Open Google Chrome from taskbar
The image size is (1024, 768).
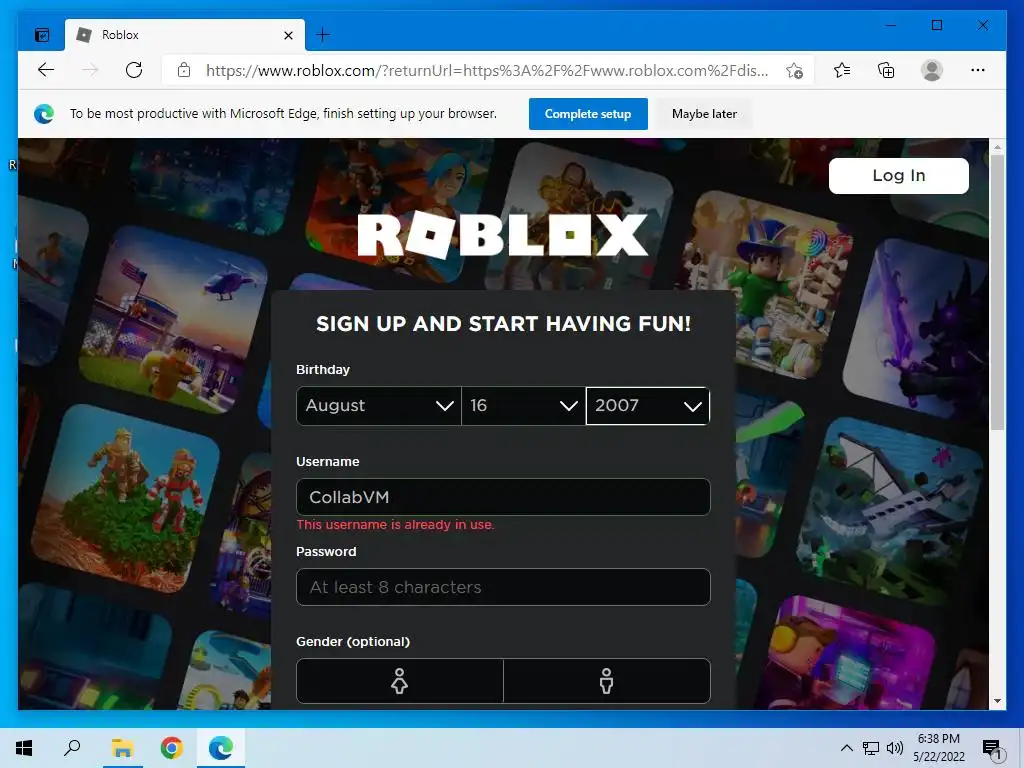(x=171, y=748)
